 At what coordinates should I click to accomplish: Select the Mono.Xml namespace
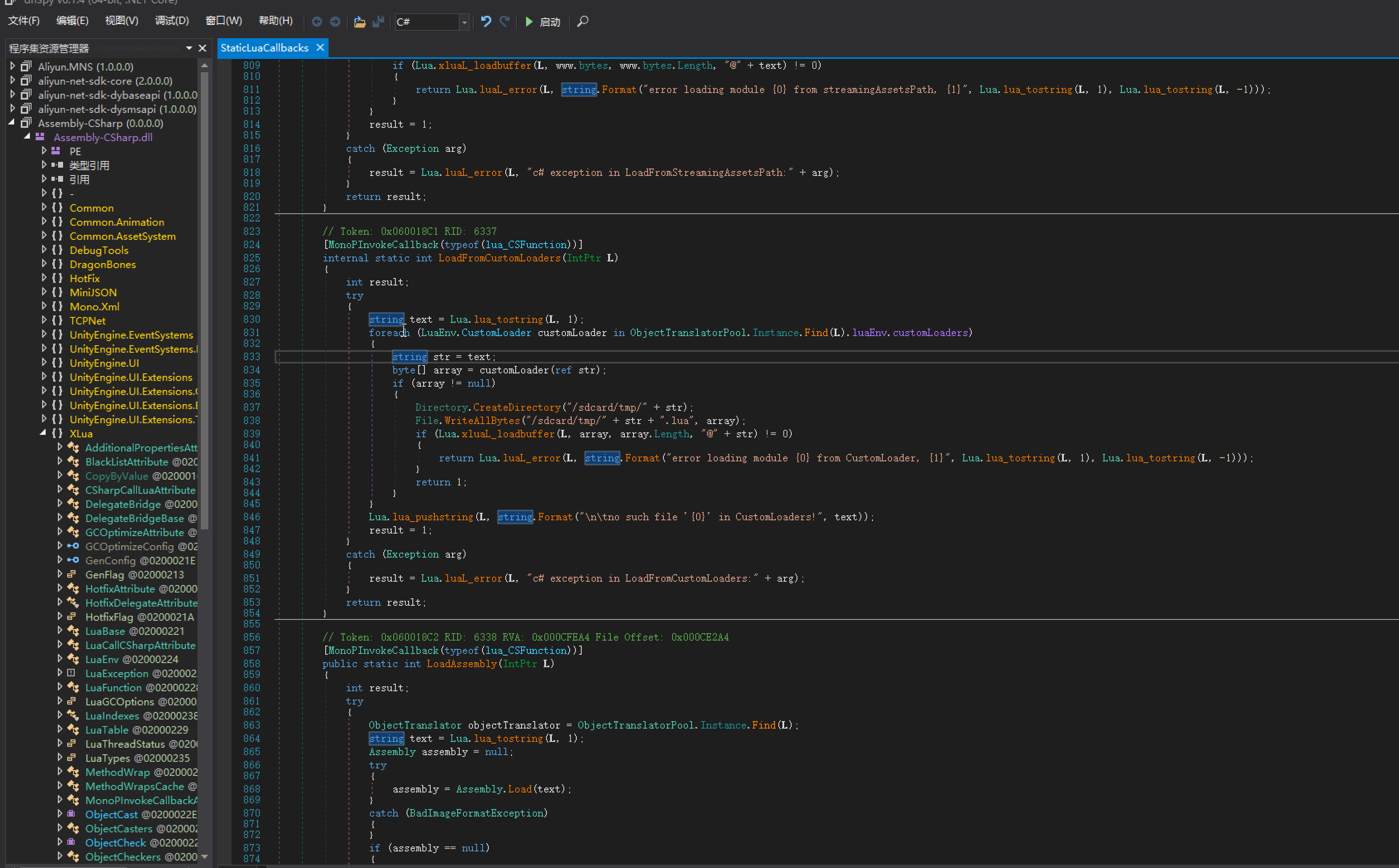[94, 307]
